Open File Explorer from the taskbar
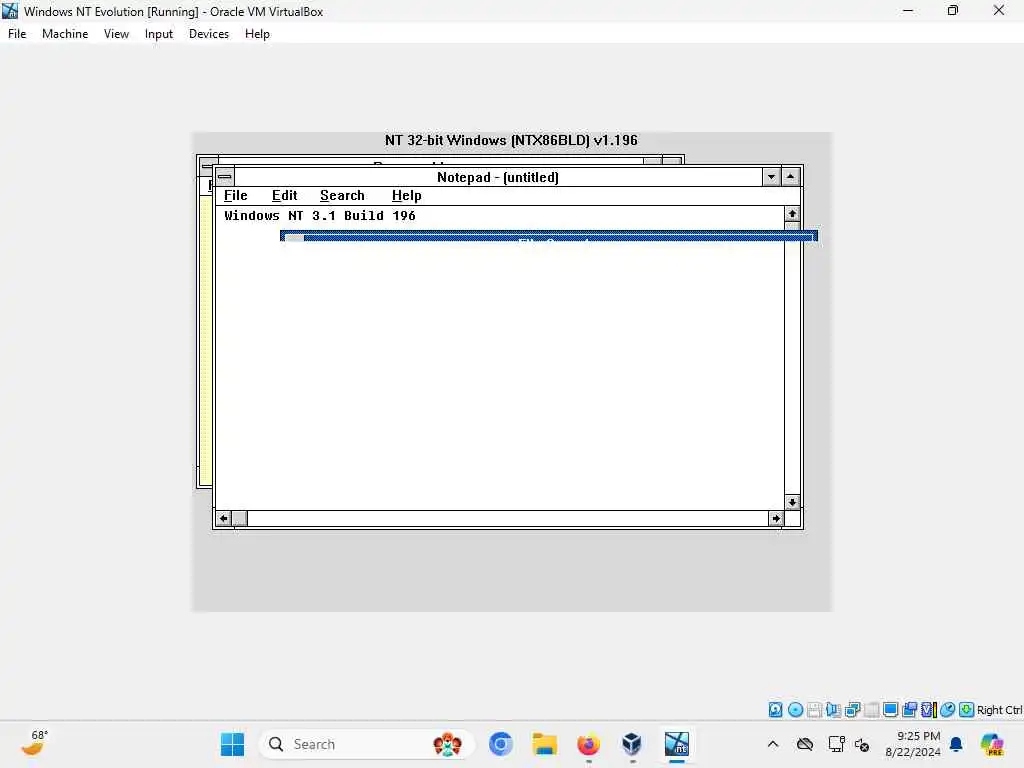This screenshot has width=1024, height=768. point(544,744)
